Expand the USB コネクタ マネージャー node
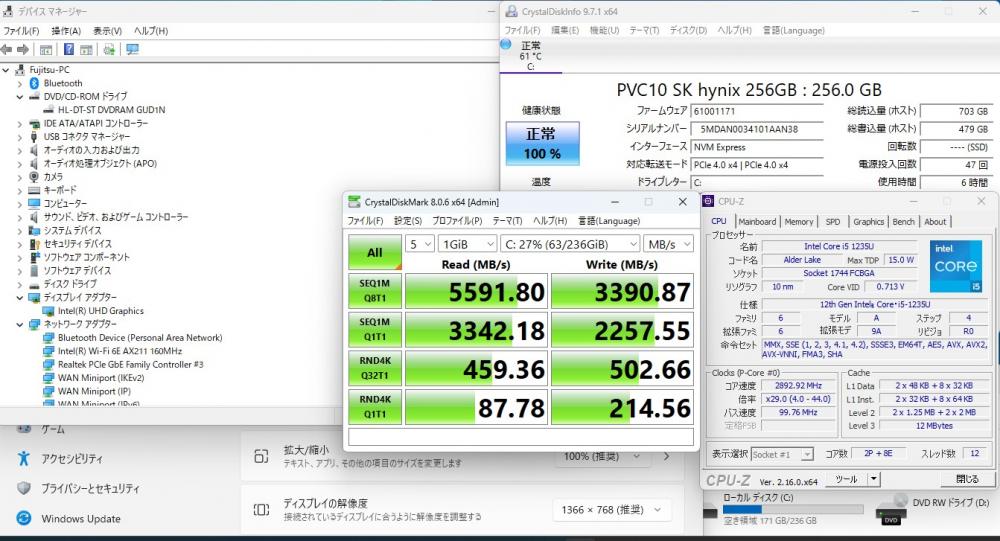This screenshot has height=541, width=1000. pos(18,136)
